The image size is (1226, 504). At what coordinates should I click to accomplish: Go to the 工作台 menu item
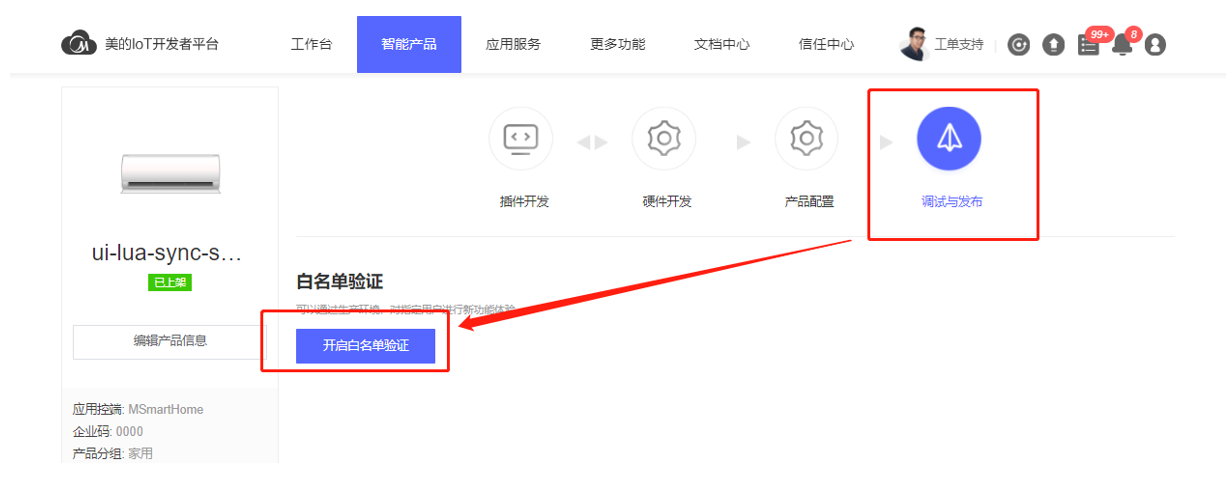pyautogui.click(x=311, y=44)
